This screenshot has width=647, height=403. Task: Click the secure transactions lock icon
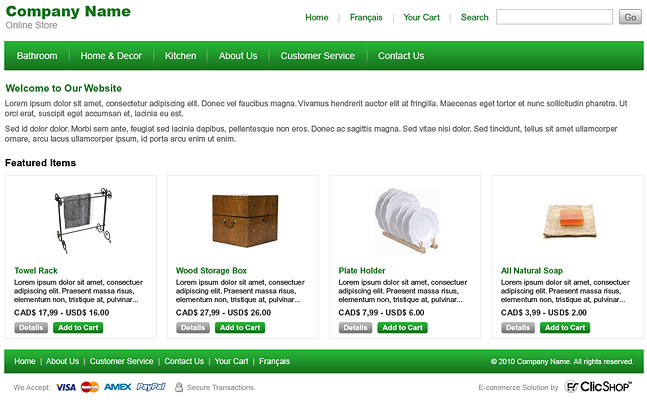[179, 387]
